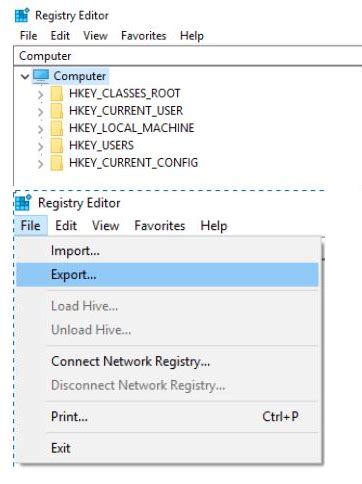Select the HKEY_LOCAL_MACHINE label
This screenshot has width=362, height=484.
pyautogui.click(x=132, y=128)
